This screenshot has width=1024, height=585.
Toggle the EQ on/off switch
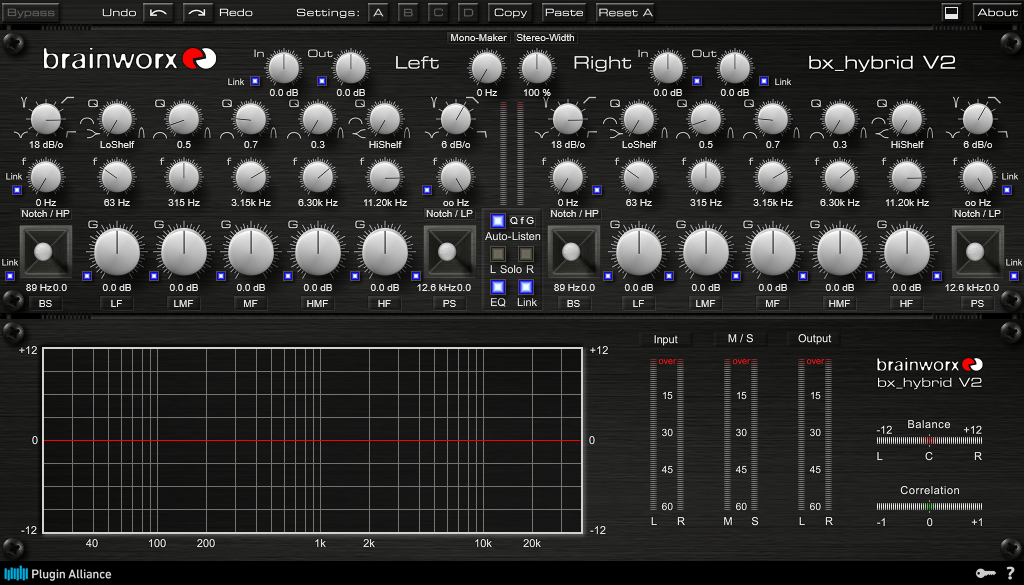click(x=498, y=287)
